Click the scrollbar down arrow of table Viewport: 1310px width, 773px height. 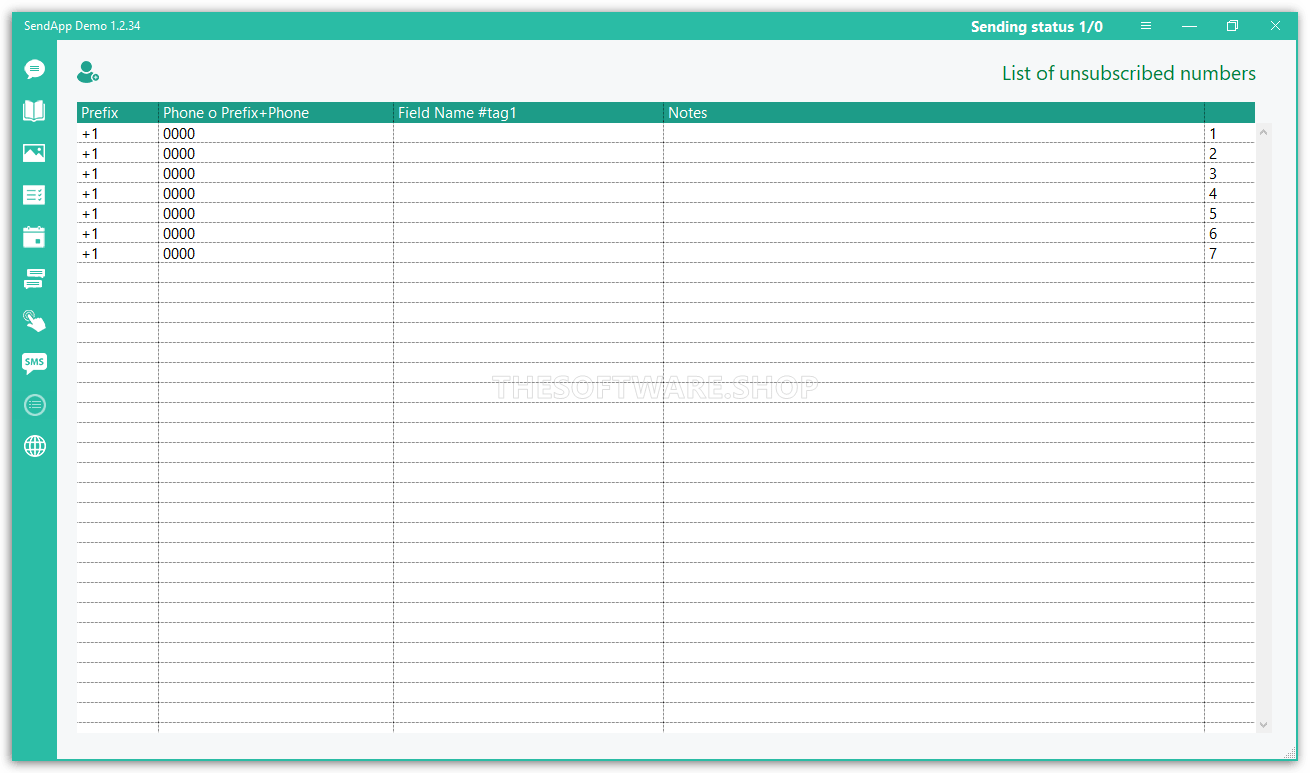(x=1263, y=724)
